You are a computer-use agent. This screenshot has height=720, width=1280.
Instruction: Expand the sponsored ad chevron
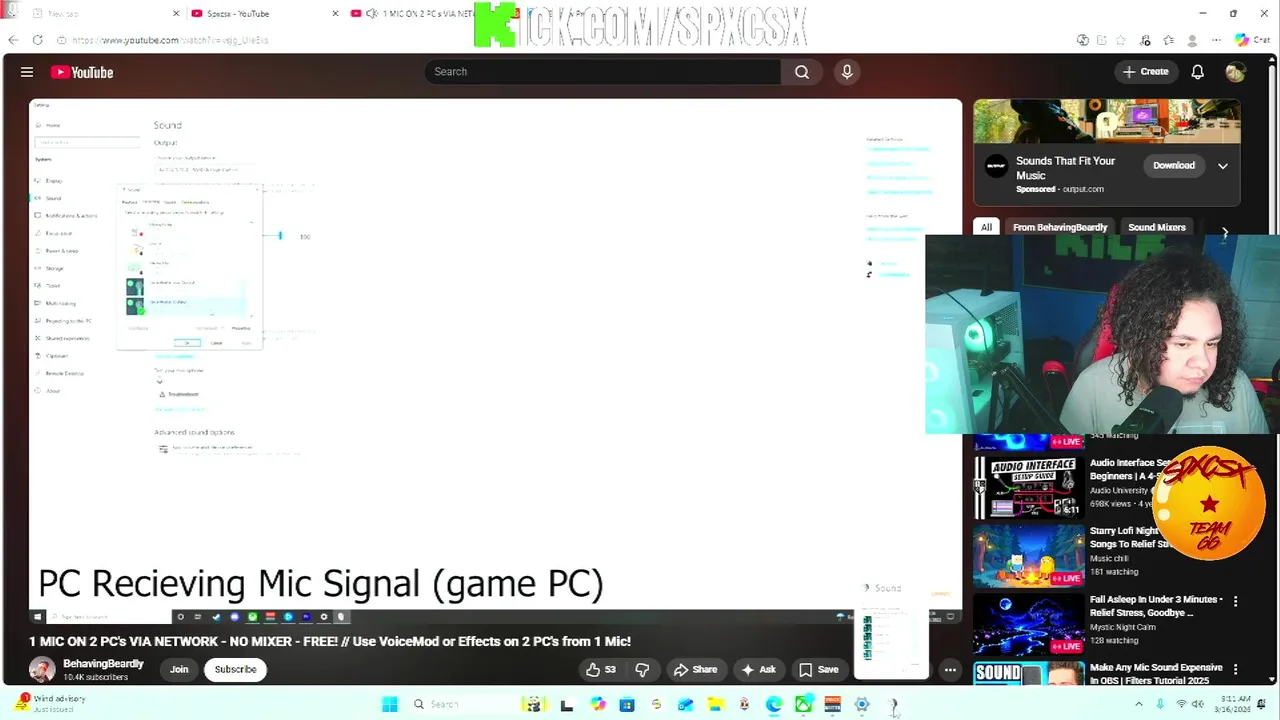click(1222, 166)
